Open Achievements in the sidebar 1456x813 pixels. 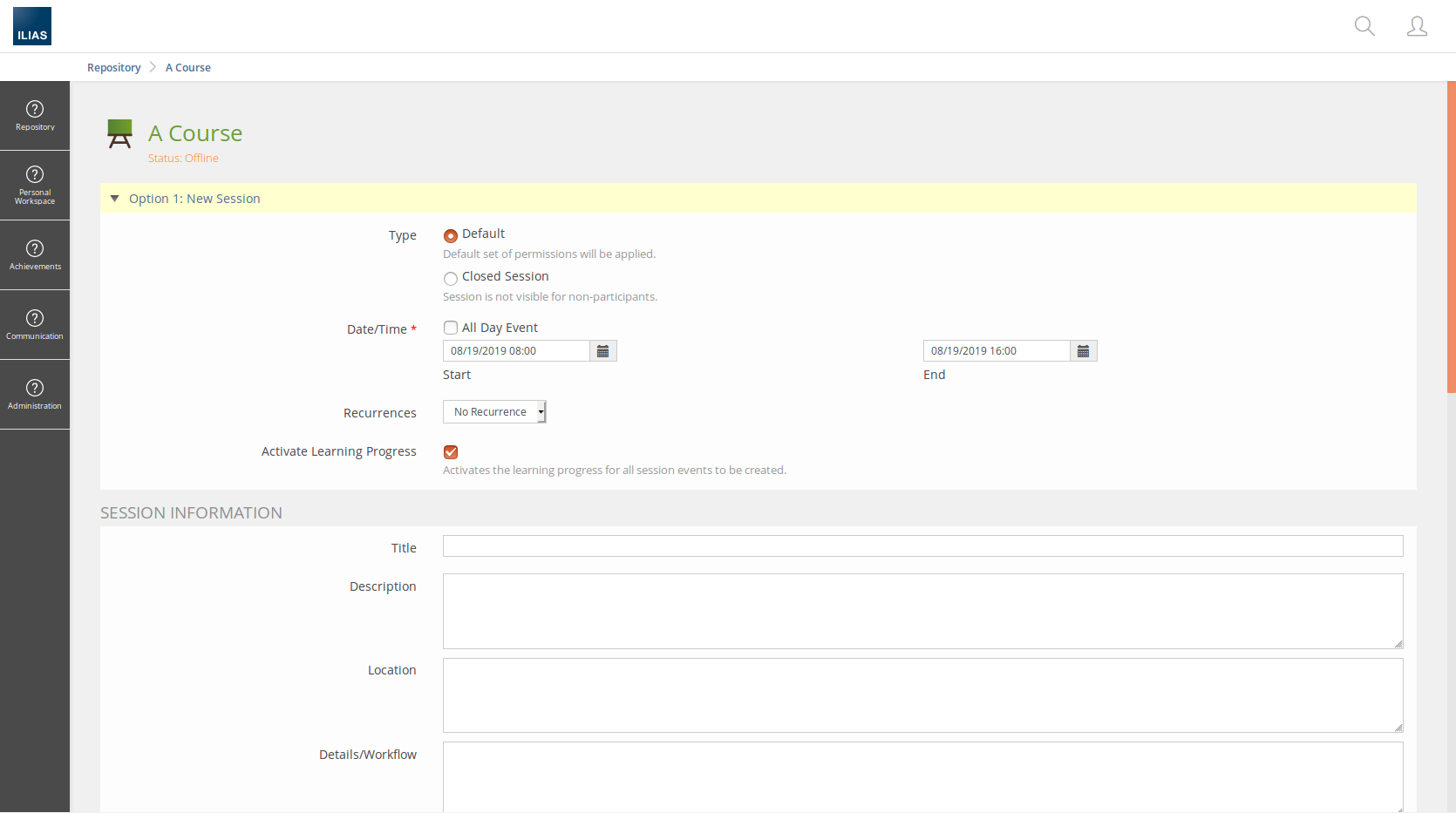(35, 255)
